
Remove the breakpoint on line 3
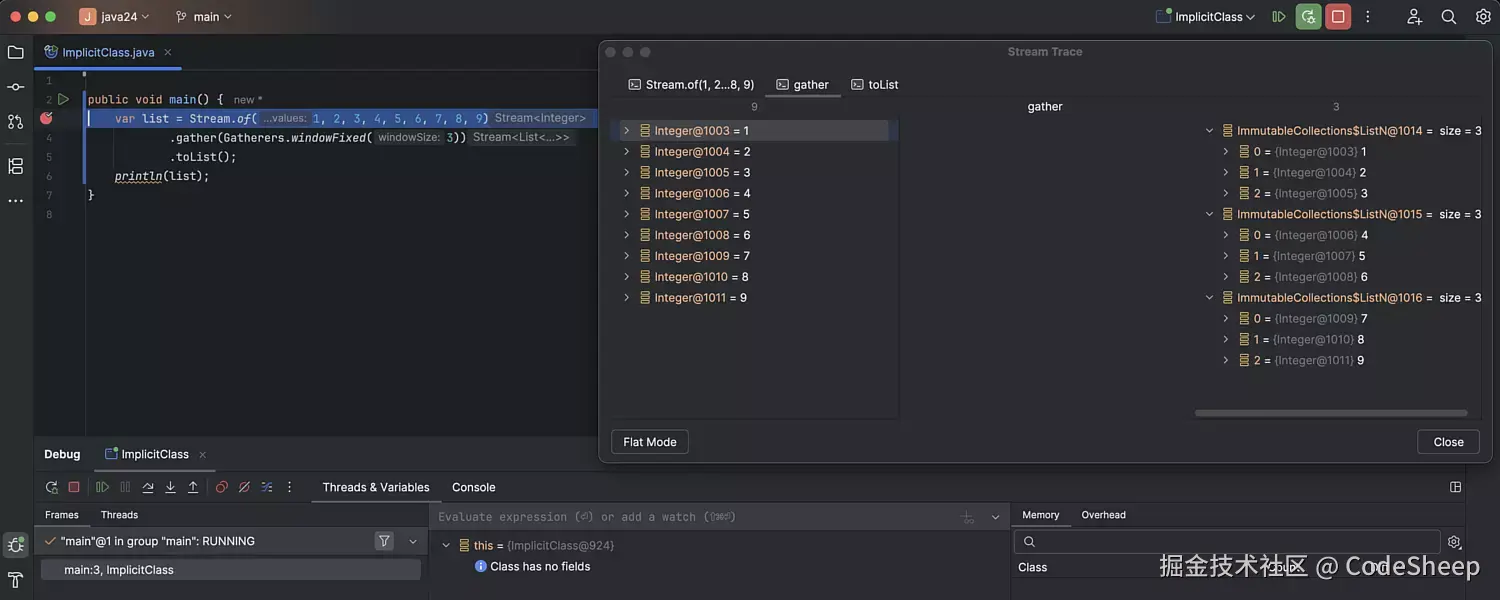click(x=46, y=118)
